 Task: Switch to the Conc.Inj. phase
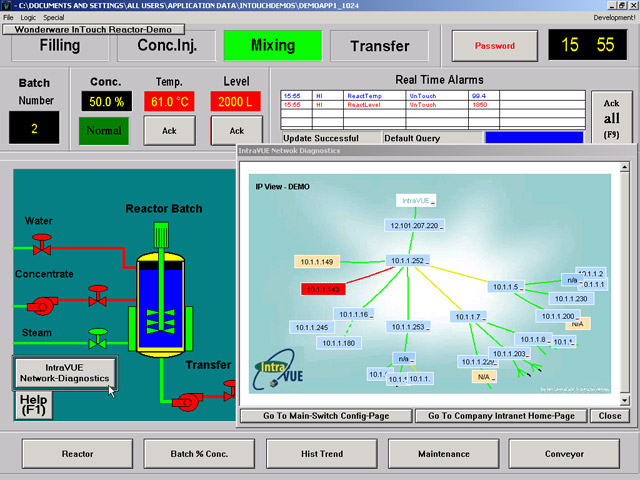(x=167, y=46)
